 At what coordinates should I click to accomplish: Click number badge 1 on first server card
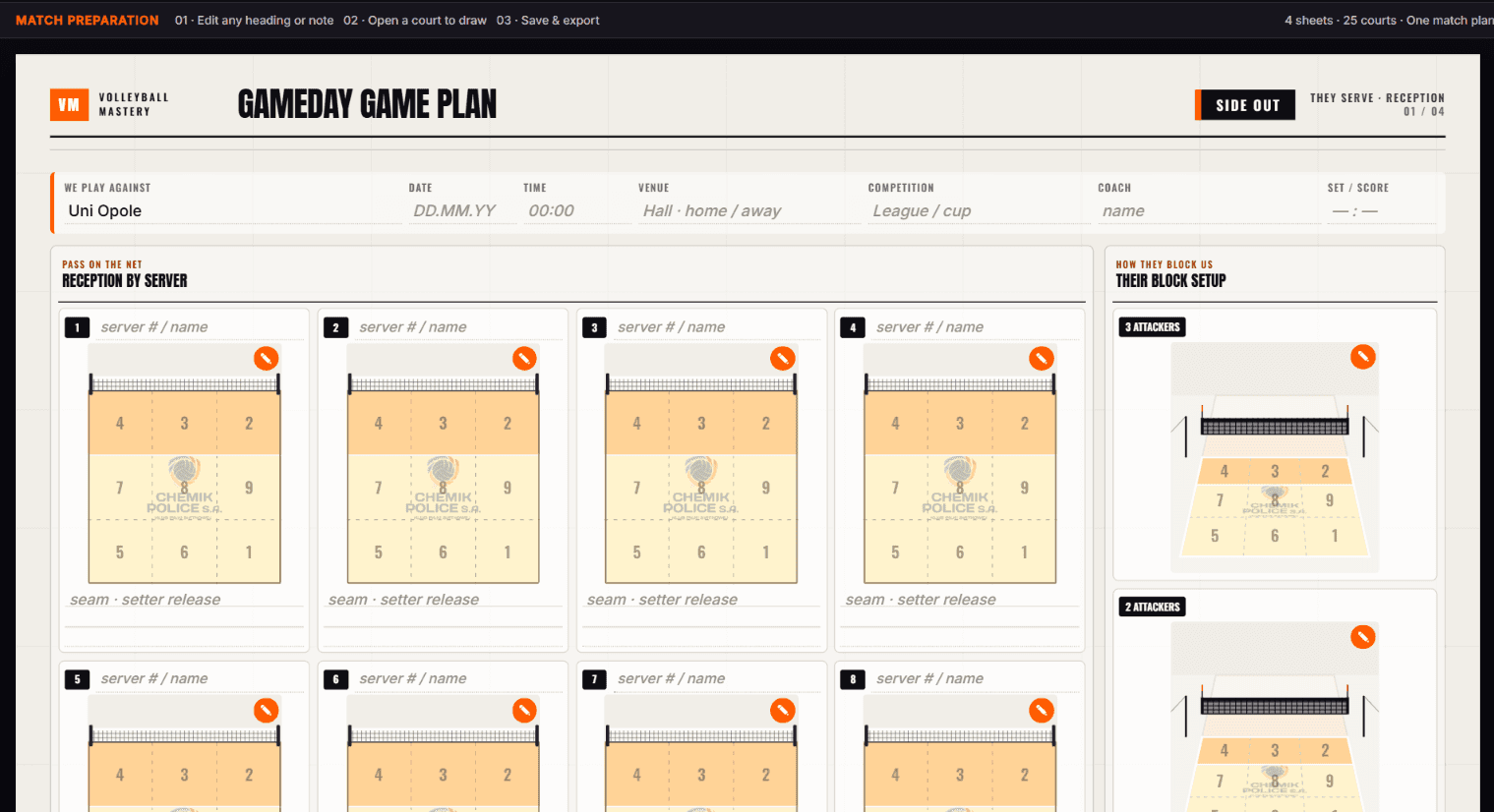(77, 327)
